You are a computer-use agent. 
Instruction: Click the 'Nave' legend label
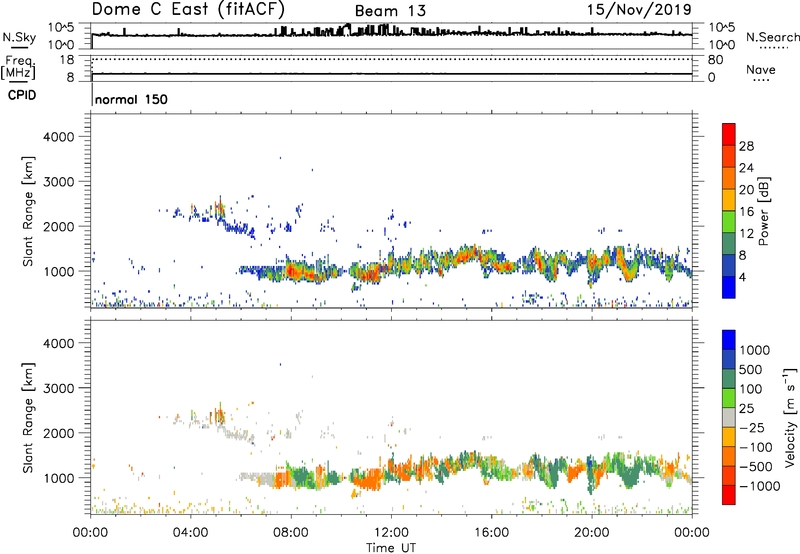pyautogui.click(x=761, y=69)
